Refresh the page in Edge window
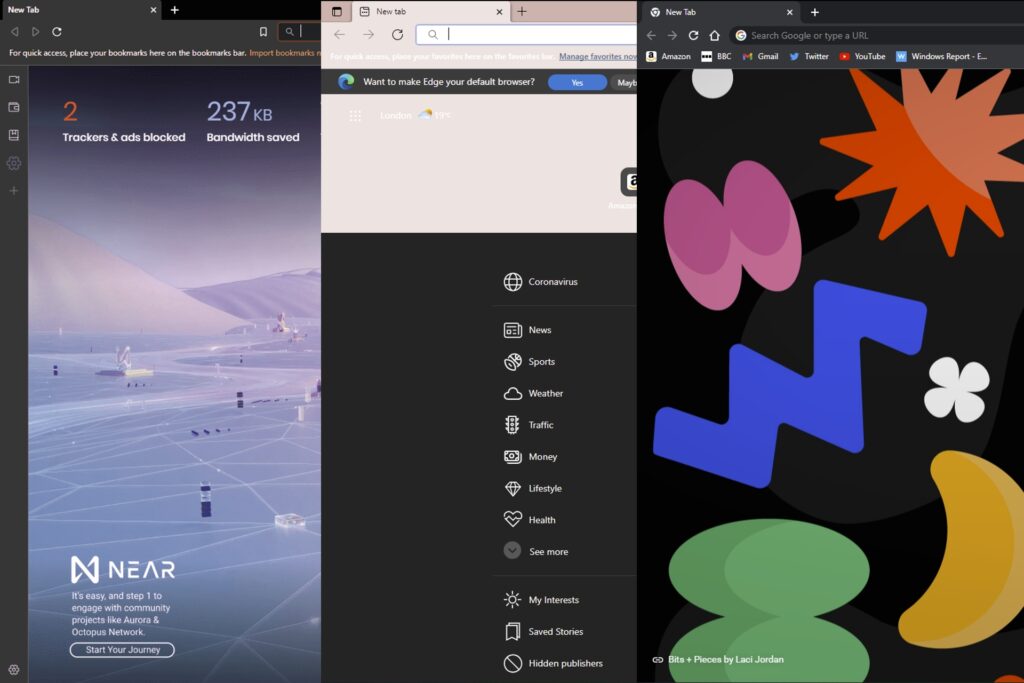Viewport: 1024px width, 683px height. pos(397,35)
